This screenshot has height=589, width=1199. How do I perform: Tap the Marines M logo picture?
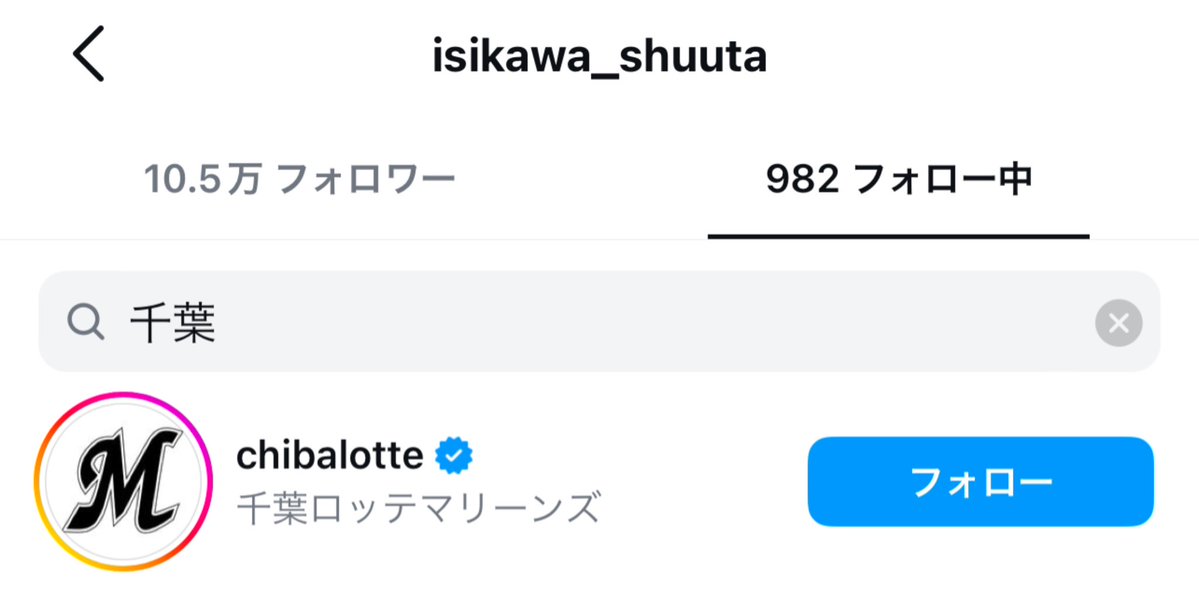(123, 481)
